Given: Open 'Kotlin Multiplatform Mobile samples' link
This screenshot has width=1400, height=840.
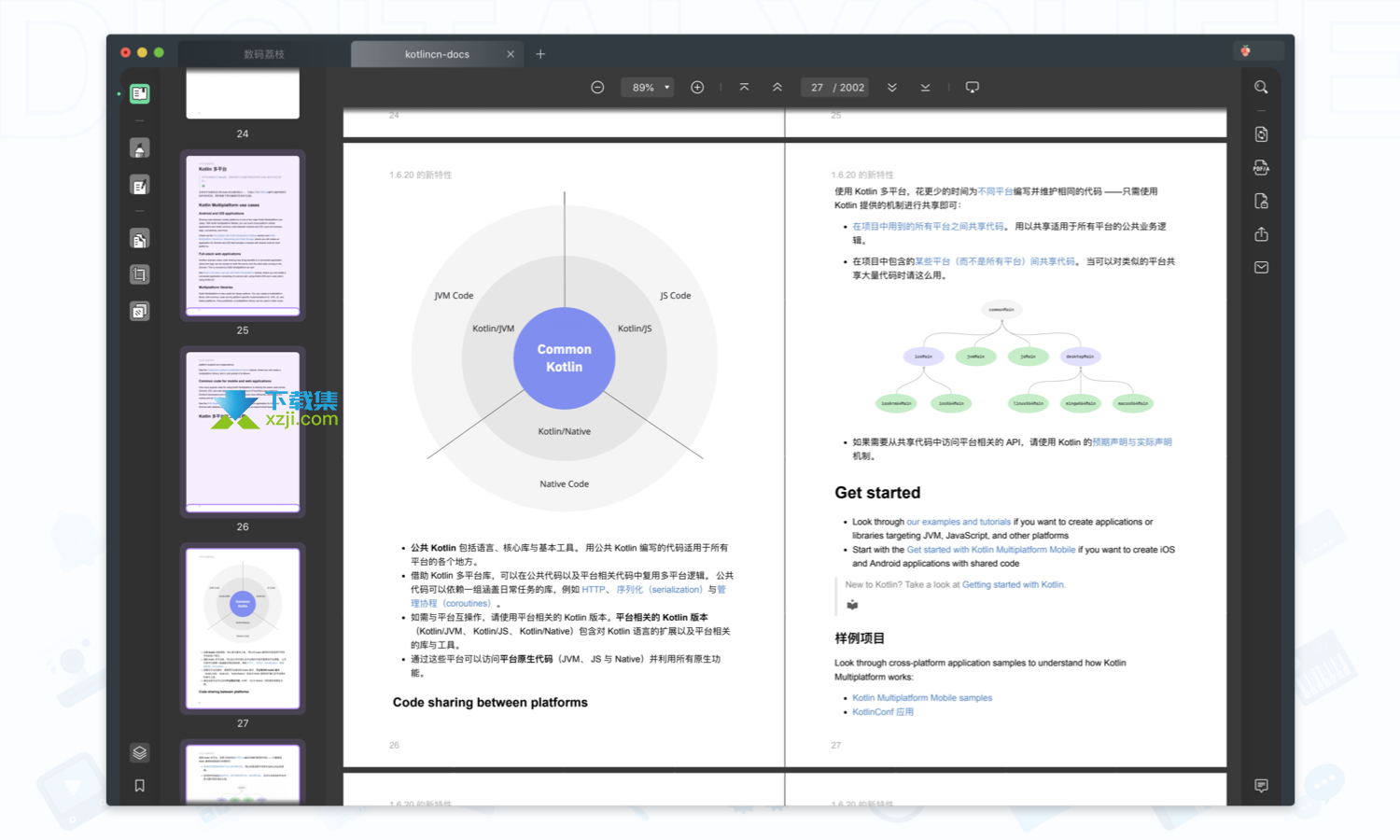Looking at the screenshot, I should pos(922,698).
